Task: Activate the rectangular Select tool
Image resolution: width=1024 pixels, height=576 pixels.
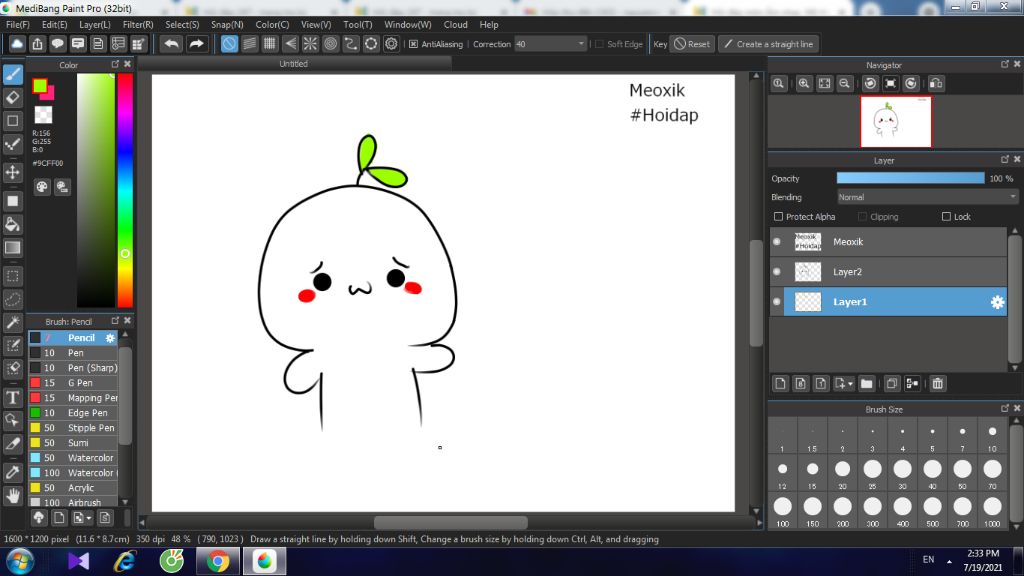Action: [13, 276]
